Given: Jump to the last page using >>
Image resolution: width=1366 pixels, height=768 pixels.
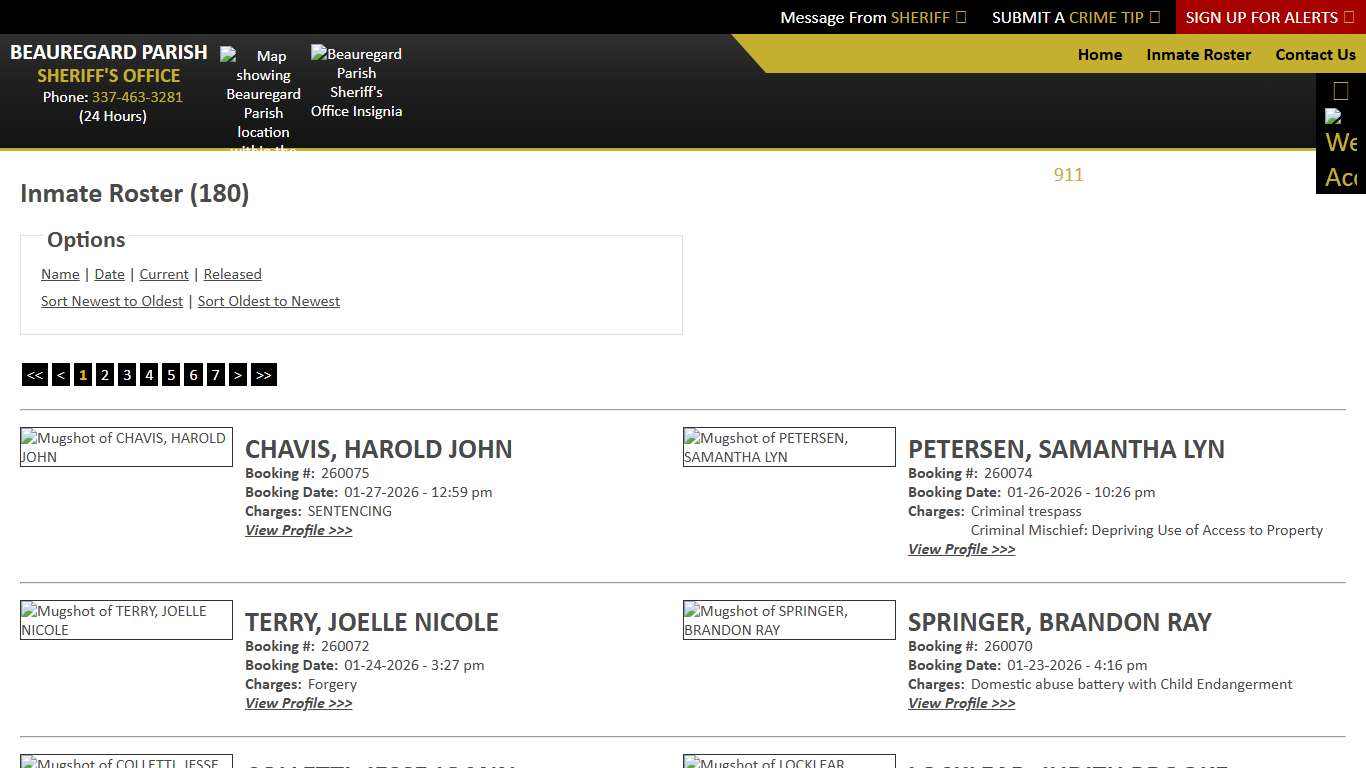Looking at the screenshot, I should click(263, 374).
